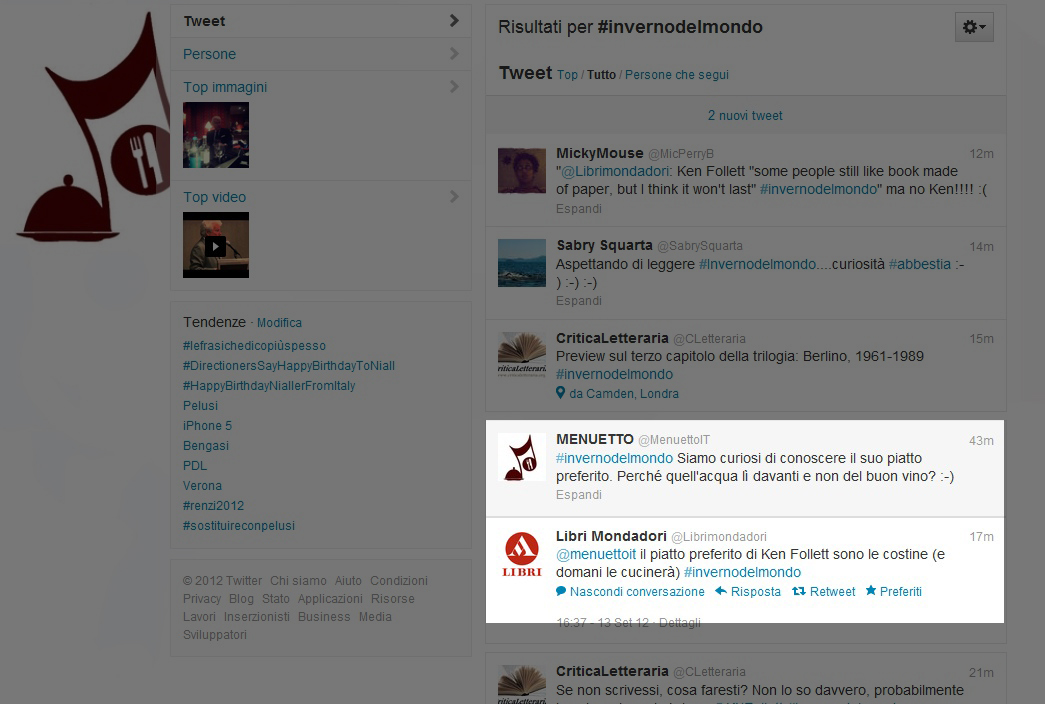Open the Chi siamo footer link
This screenshot has height=704, width=1045.
298,581
